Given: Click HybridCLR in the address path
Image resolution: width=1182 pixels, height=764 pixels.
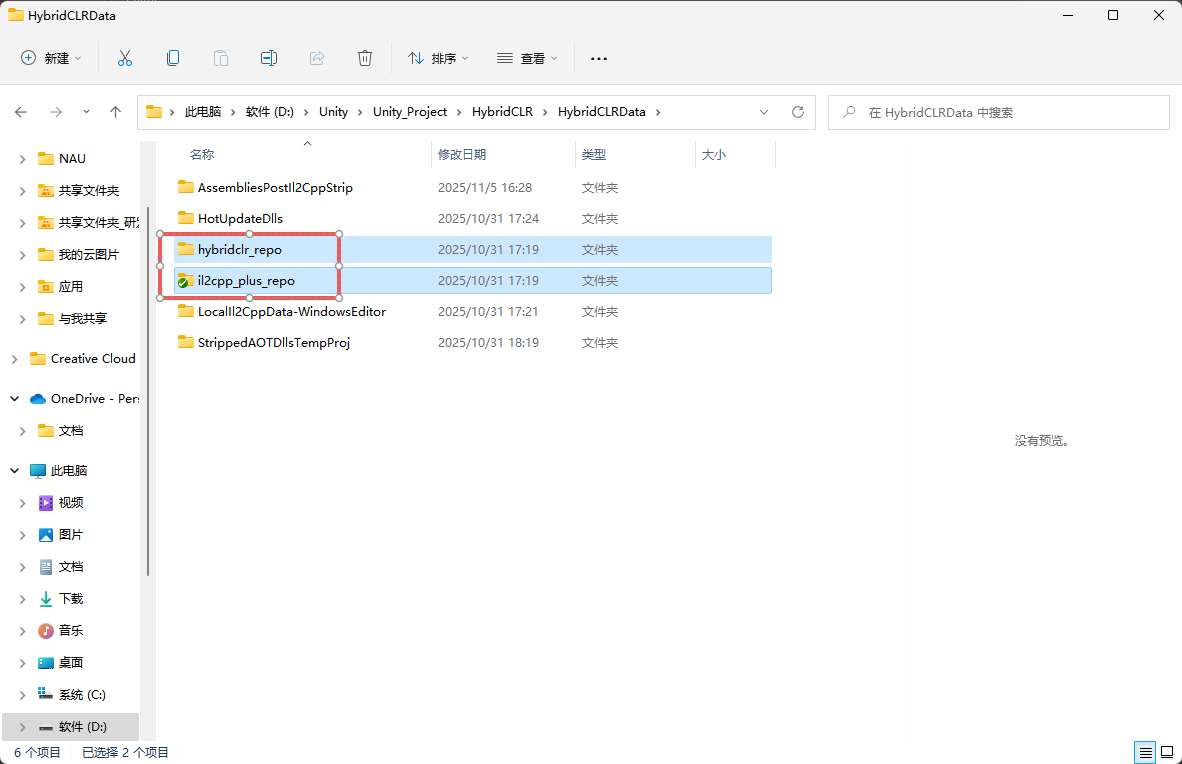Looking at the screenshot, I should [502, 112].
